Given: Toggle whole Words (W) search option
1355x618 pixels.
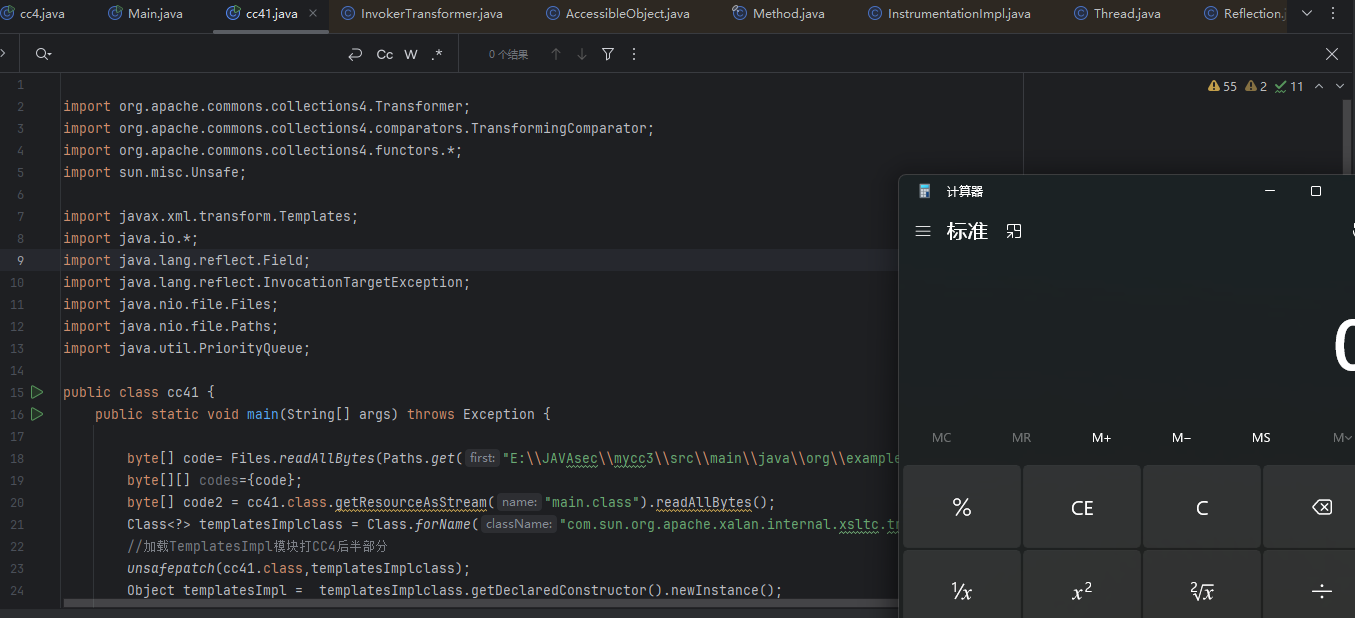Looking at the screenshot, I should pos(411,54).
